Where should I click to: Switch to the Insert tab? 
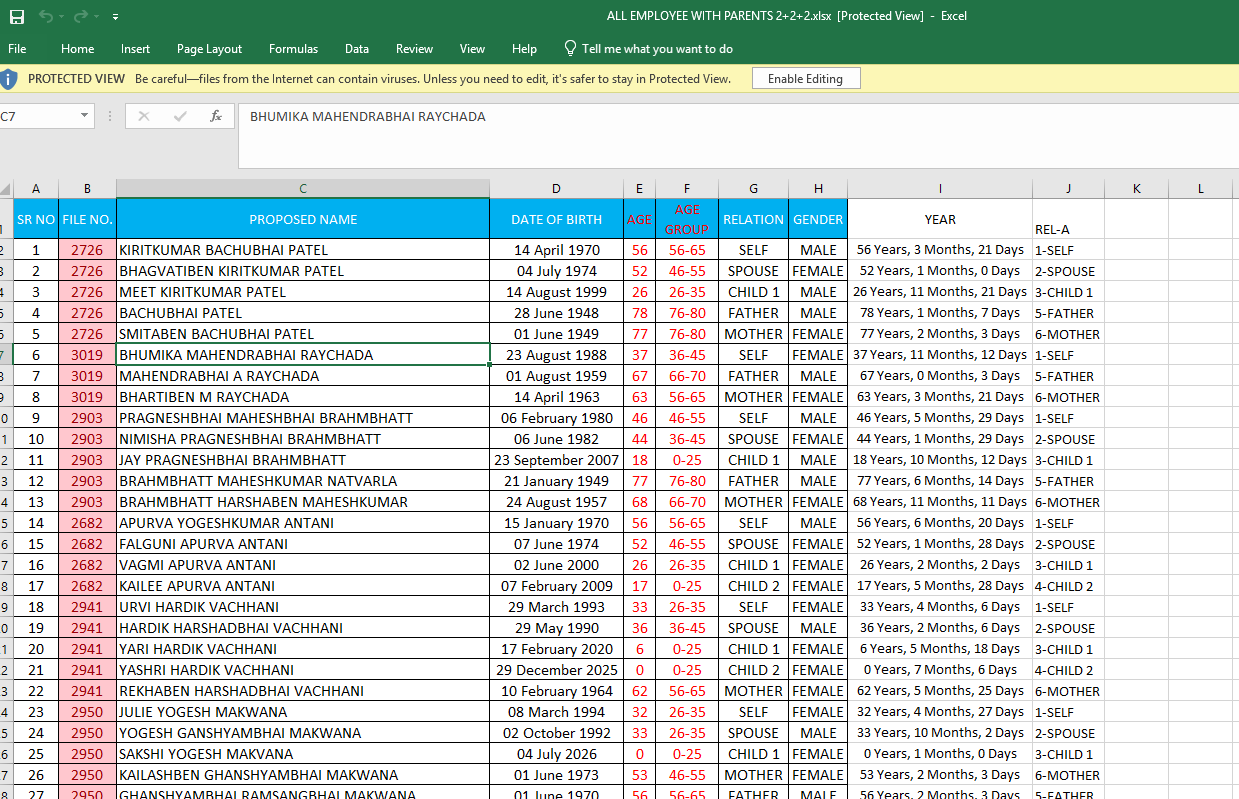(135, 49)
